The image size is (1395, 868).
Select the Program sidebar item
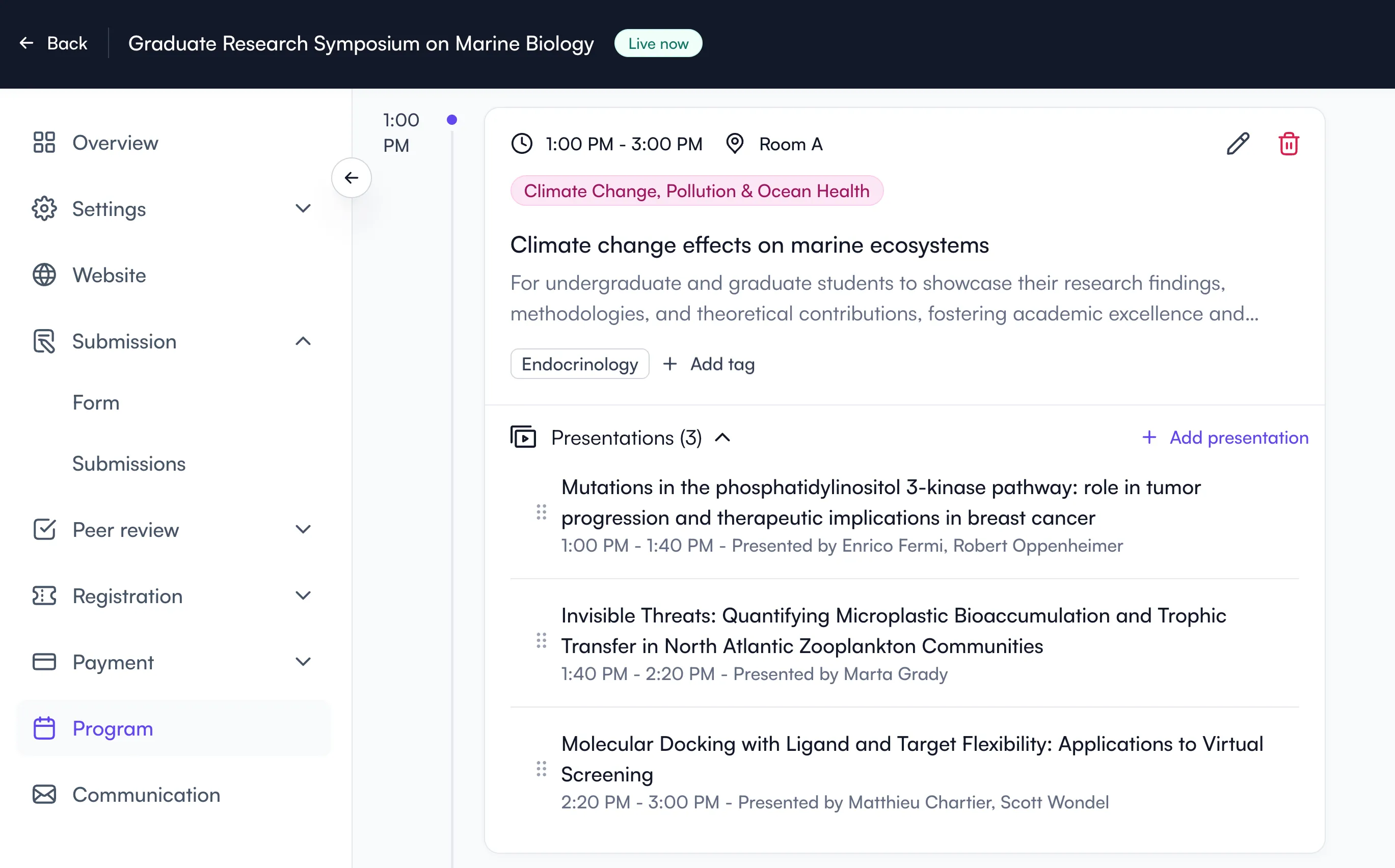[174, 728]
